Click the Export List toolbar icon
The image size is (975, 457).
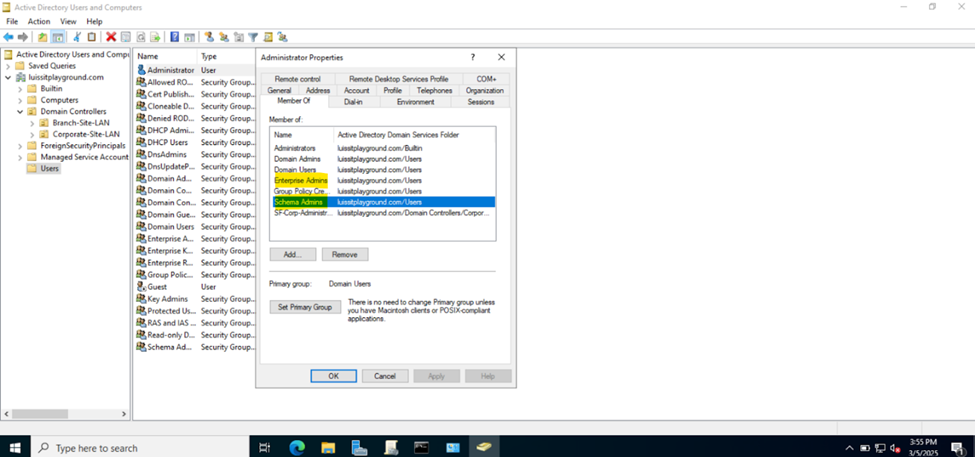[x=155, y=37]
